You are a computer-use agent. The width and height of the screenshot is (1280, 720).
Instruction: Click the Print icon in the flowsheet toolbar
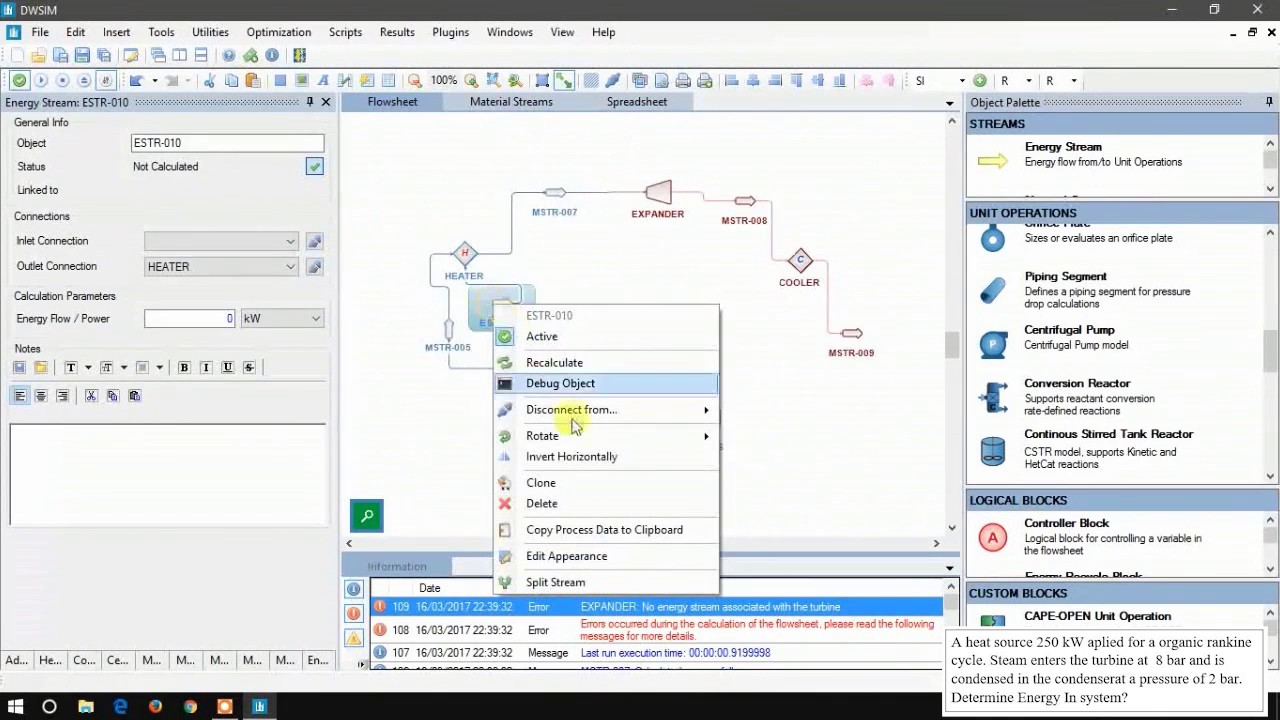point(683,80)
